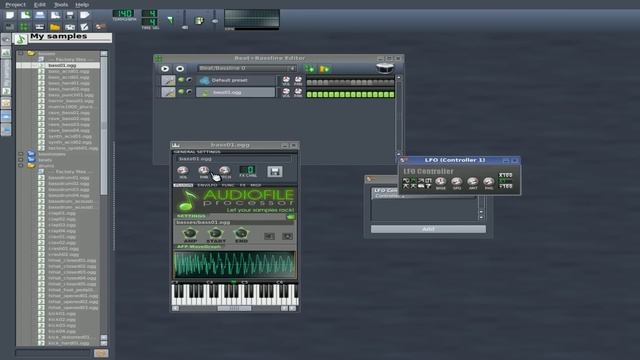Select the saw wave shape in LFO Controller
The width and height of the screenshot is (640, 360).
(x=421, y=180)
